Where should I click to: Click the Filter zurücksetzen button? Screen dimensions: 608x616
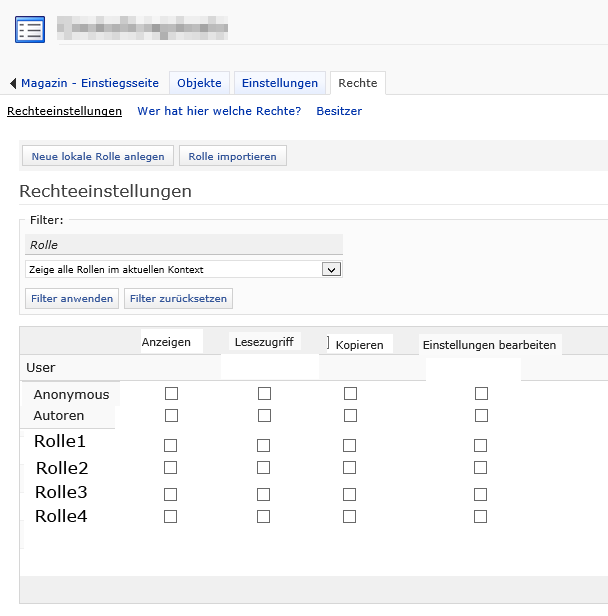tap(178, 298)
